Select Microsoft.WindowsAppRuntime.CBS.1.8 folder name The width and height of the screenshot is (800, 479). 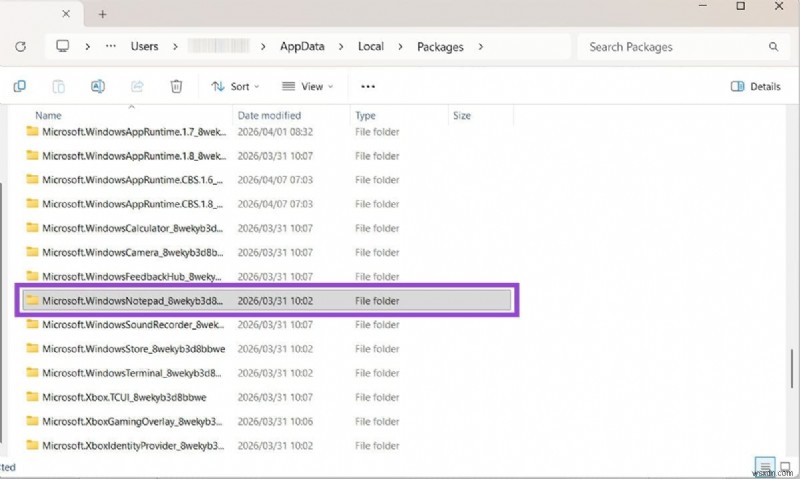click(x=133, y=204)
